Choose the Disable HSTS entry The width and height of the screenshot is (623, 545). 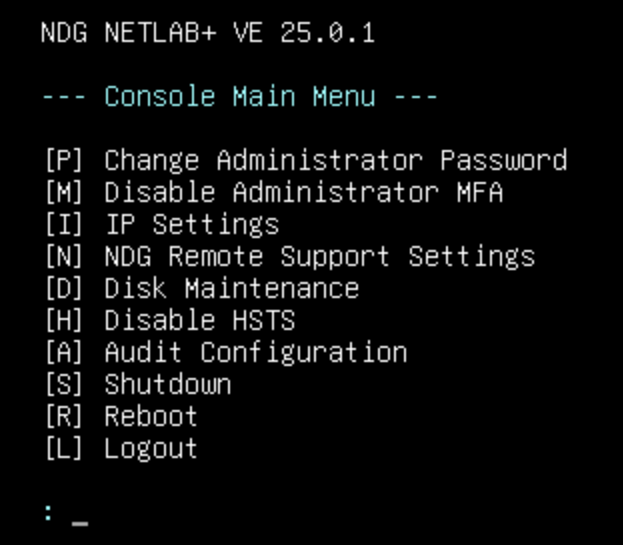[199, 321]
